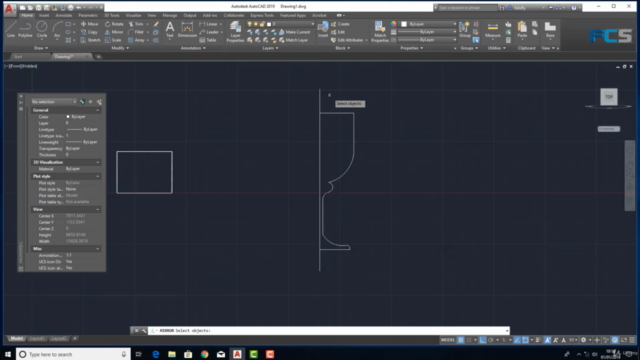Click the Erase tool icon

156,24
